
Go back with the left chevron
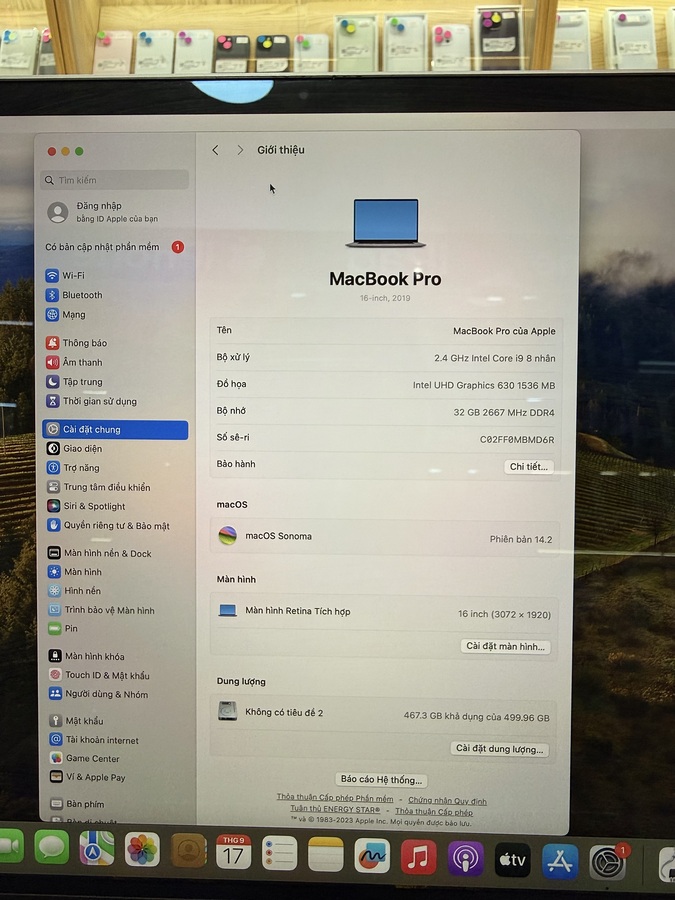click(215, 150)
